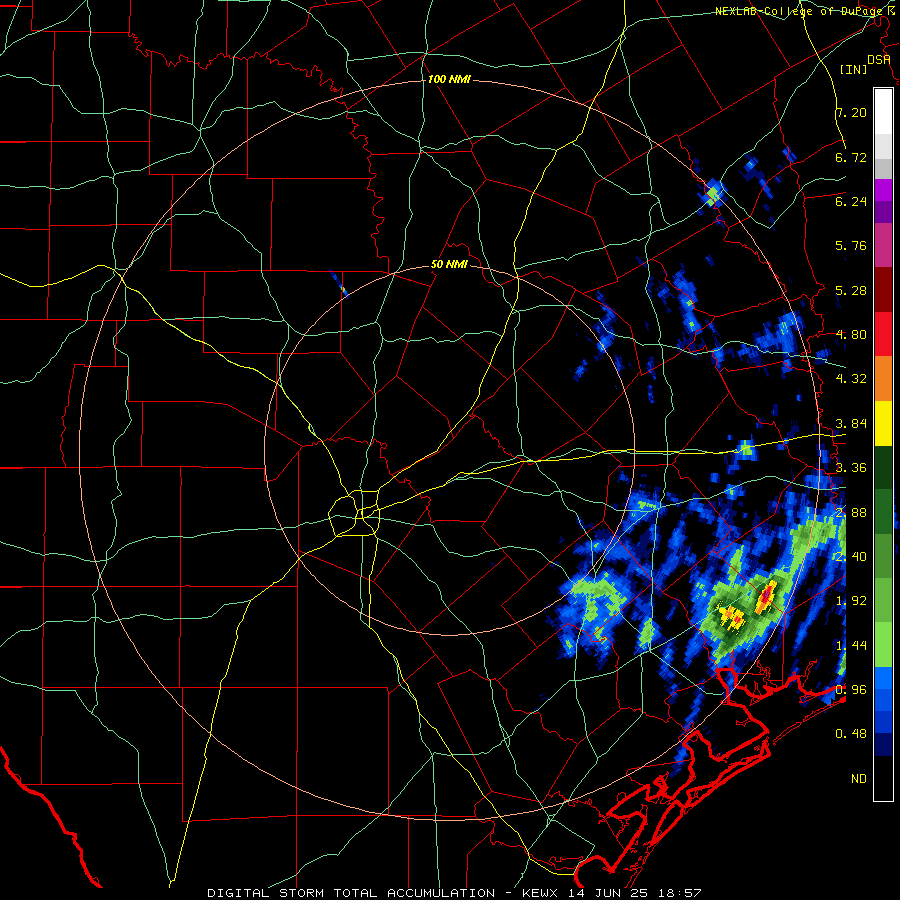Click the '1.44' legend value
Viewport: 900px width, 900px height.
point(851,646)
